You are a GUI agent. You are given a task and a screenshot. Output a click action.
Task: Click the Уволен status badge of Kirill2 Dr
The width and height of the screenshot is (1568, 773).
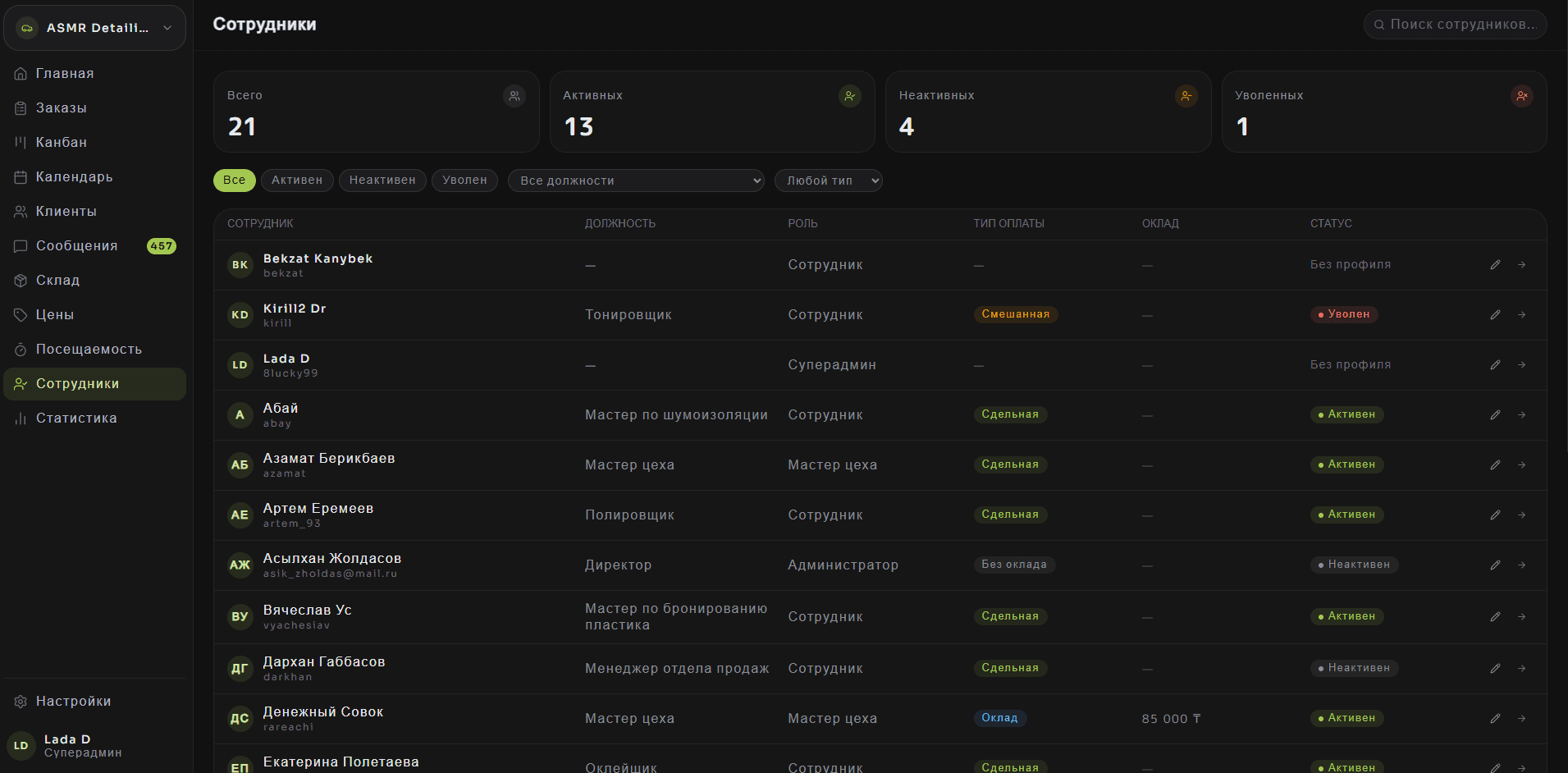(x=1344, y=315)
